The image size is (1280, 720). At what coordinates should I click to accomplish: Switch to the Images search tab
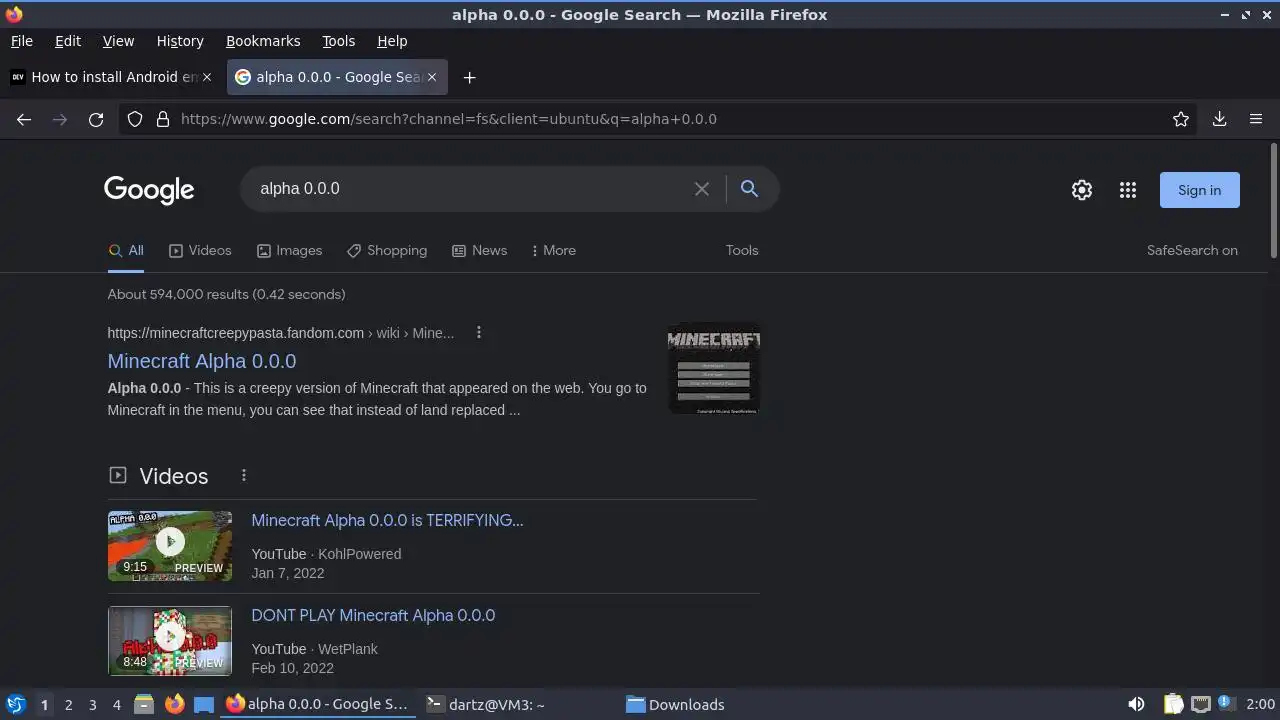pyautogui.click(x=289, y=251)
